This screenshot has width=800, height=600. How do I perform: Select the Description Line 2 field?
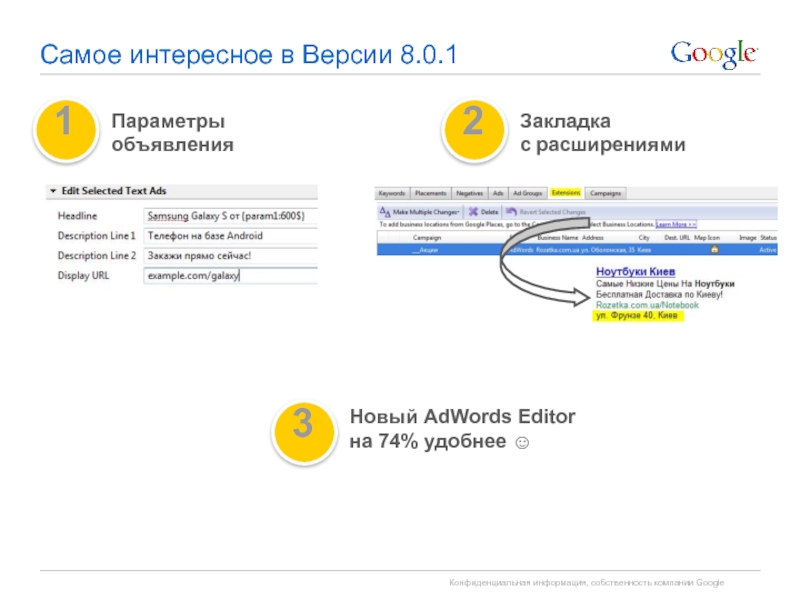231,256
